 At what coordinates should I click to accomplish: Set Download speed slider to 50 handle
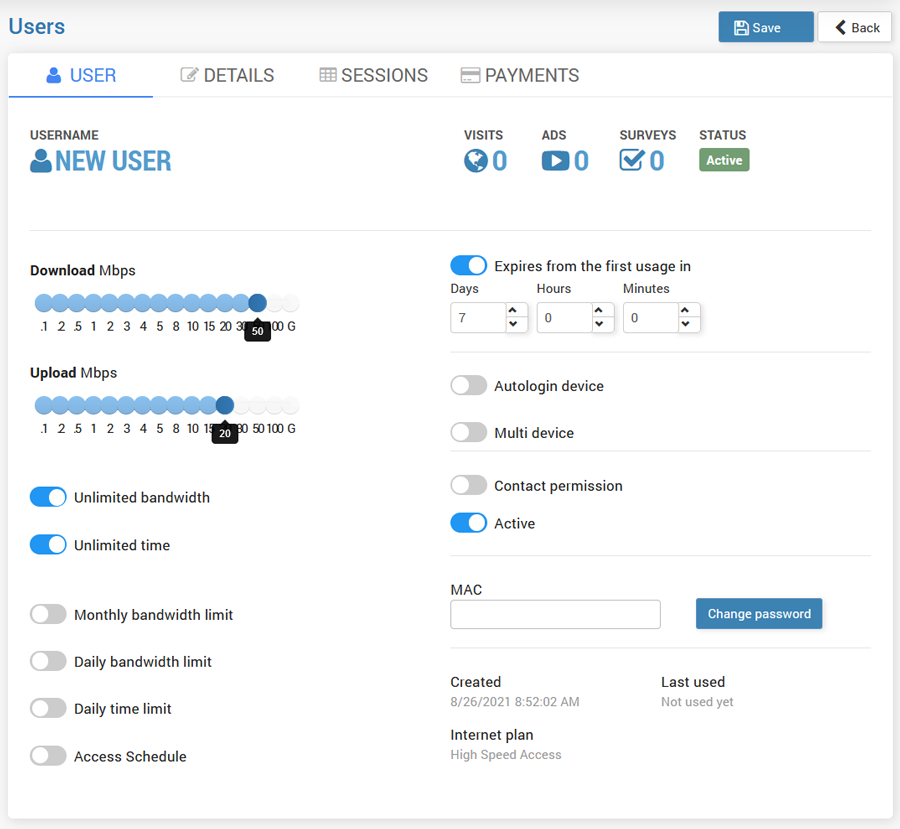pyautogui.click(x=257, y=303)
